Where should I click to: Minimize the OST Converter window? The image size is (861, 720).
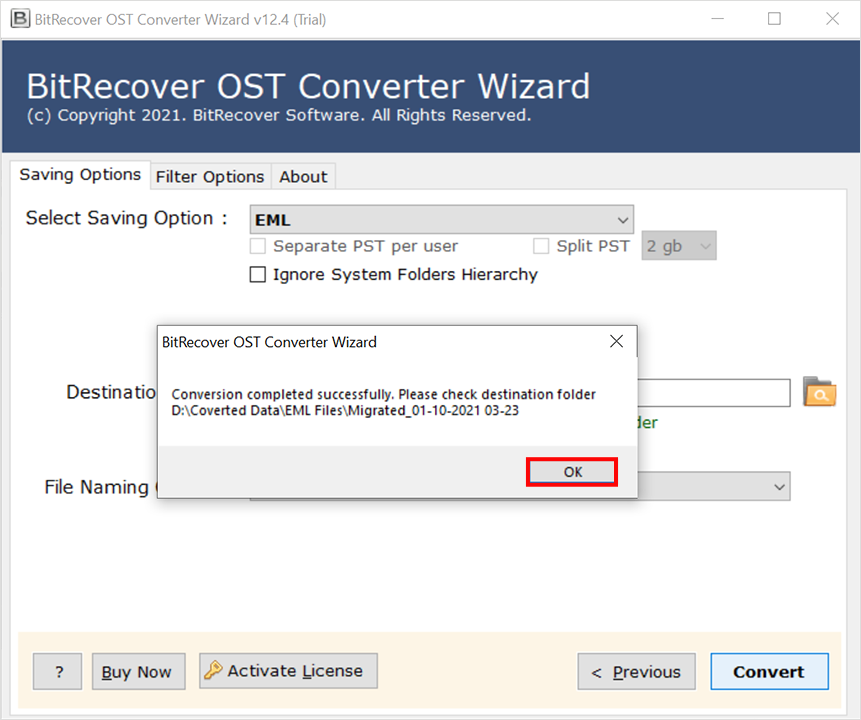click(x=716, y=19)
